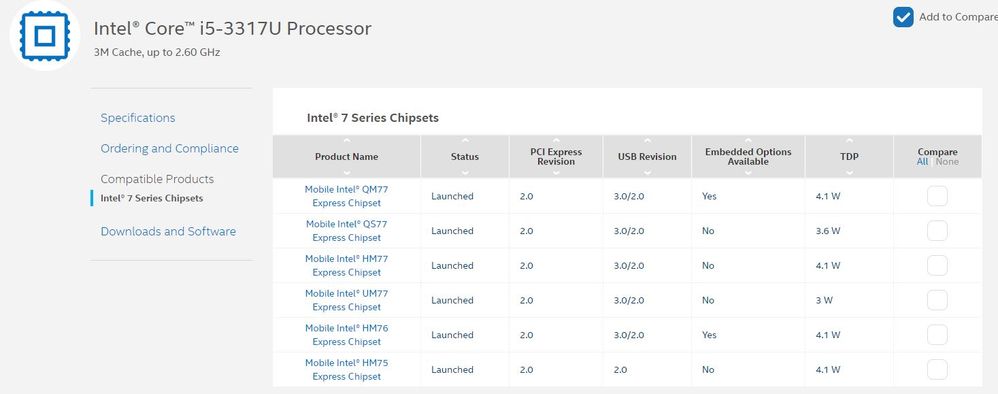The width and height of the screenshot is (998, 394).
Task: Sort TDP column ascending arrow
Action: 849,141
